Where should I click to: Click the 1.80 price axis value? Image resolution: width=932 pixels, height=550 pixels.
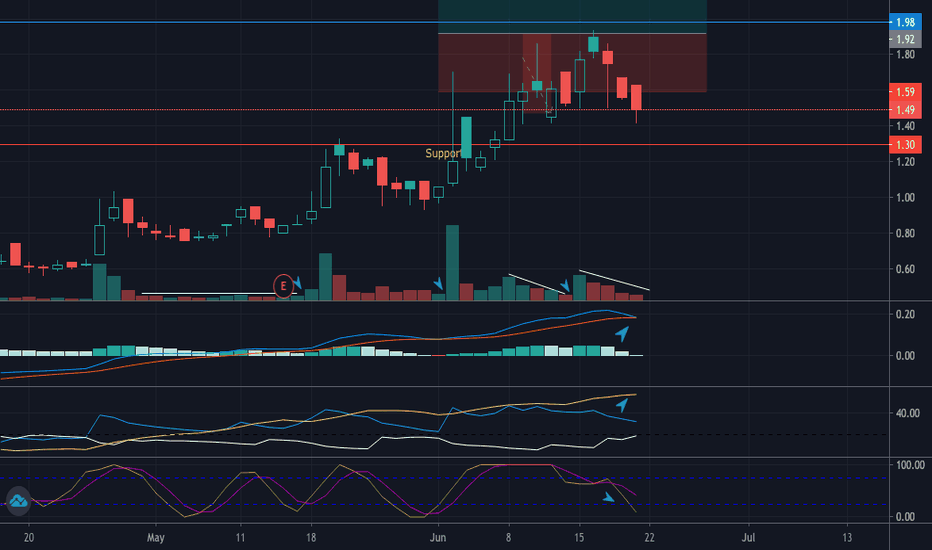coord(905,55)
